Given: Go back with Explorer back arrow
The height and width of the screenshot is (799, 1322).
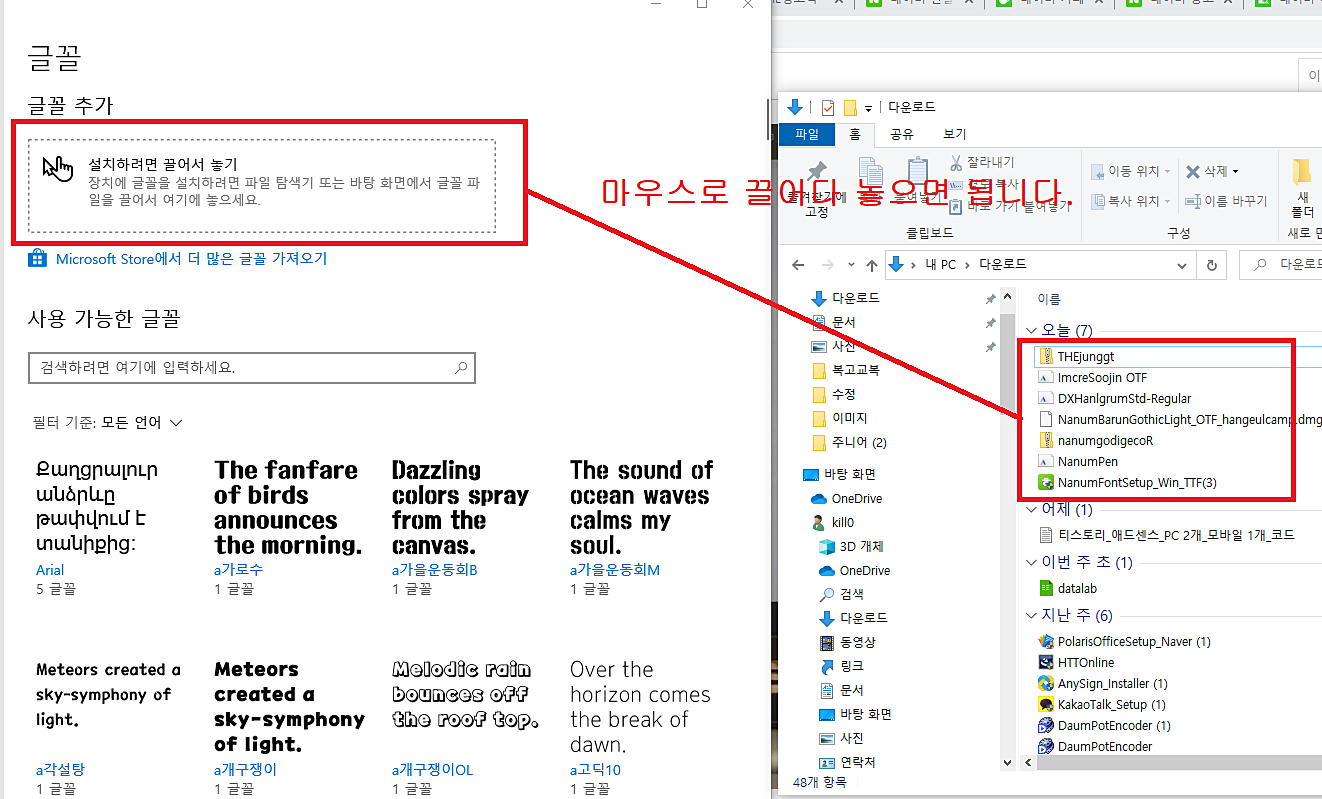Looking at the screenshot, I should pos(798,265).
